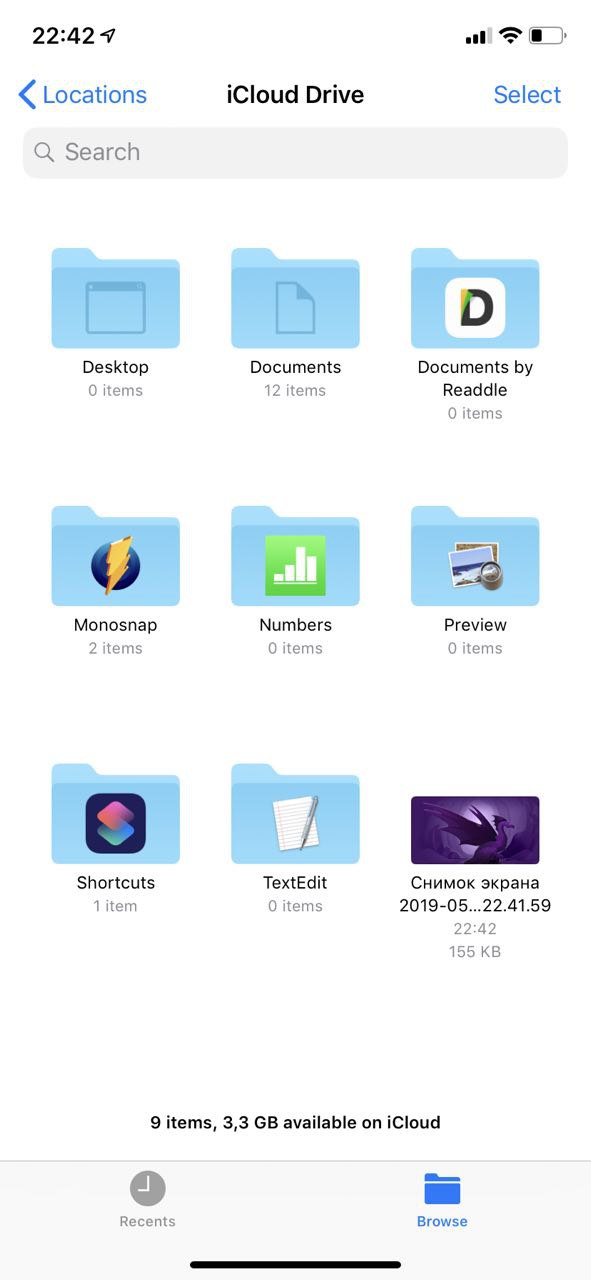Tap the status bar clock 22:42
The height and width of the screenshot is (1280, 591).
click(63, 36)
